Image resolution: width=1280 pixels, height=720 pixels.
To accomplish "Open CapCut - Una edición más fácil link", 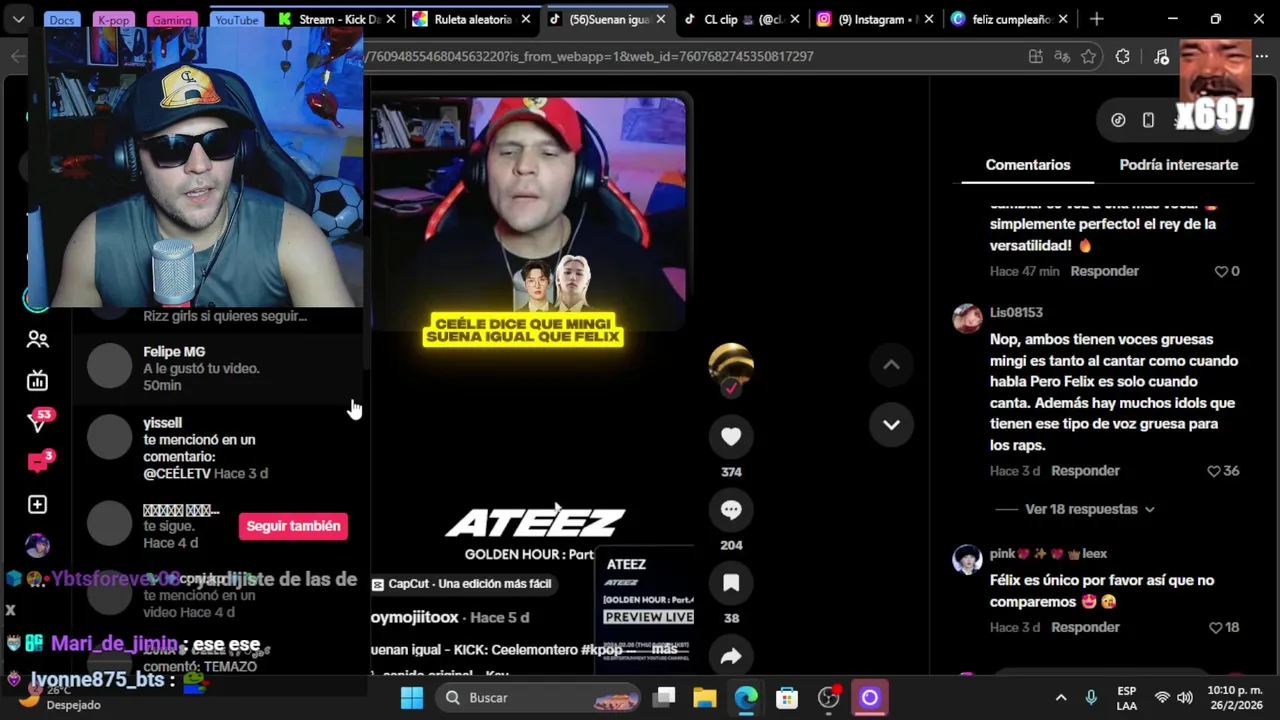I will click(x=461, y=584).
